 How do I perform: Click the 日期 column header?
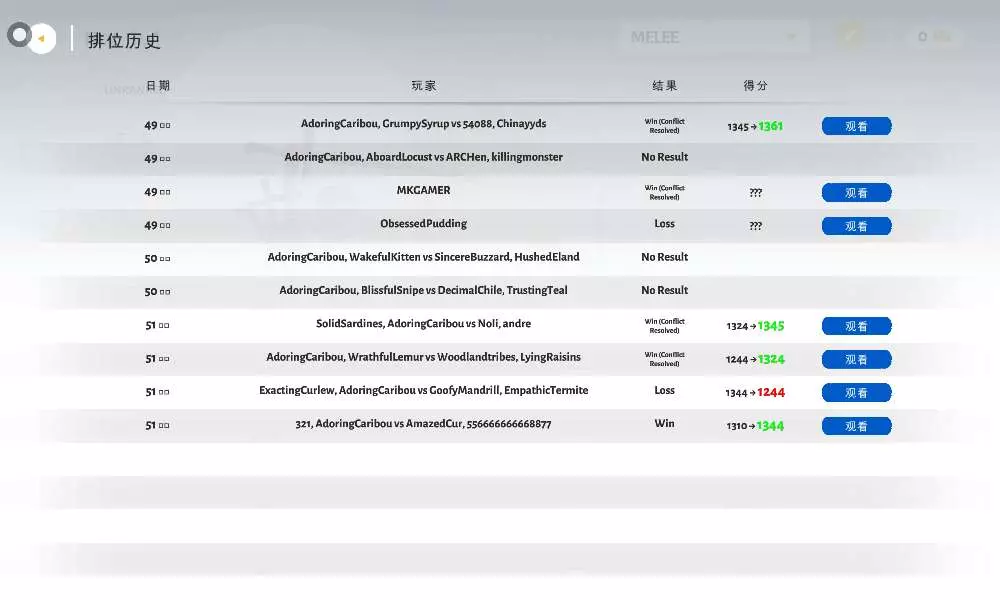click(x=158, y=86)
